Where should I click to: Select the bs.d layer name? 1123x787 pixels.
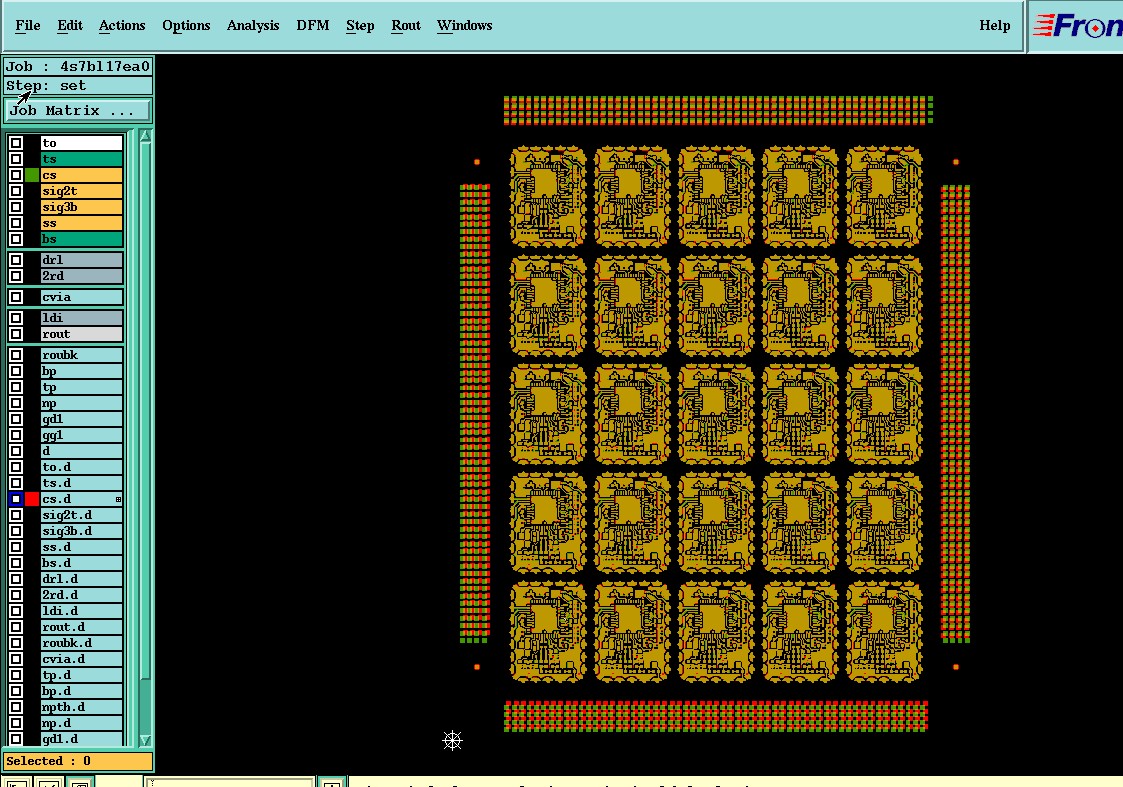point(82,563)
